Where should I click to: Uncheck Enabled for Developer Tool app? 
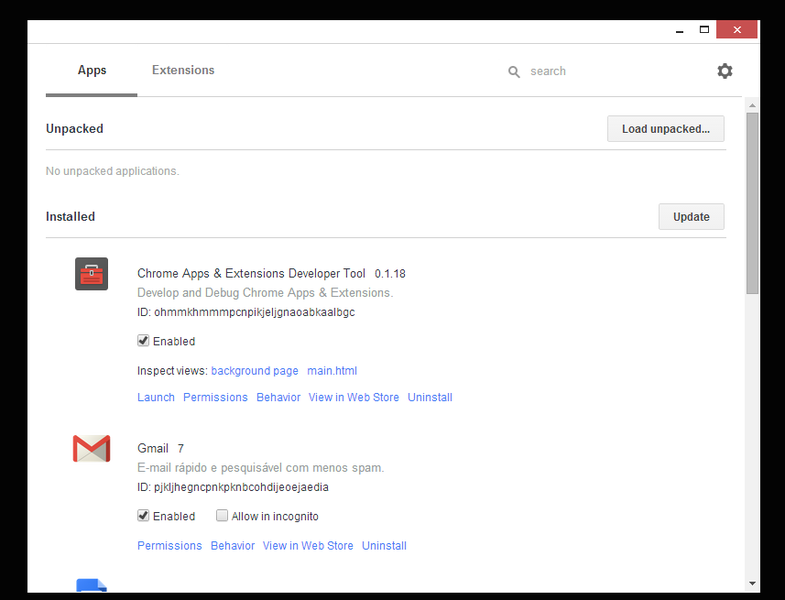tap(143, 341)
